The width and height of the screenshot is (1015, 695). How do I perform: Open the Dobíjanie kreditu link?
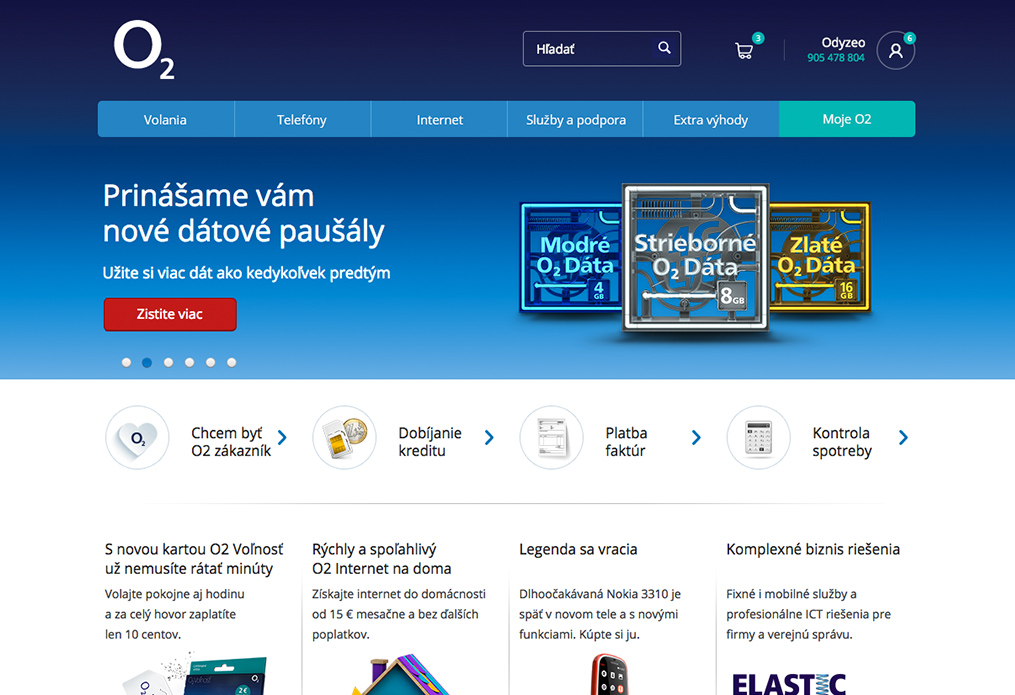pyautogui.click(x=430, y=442)
